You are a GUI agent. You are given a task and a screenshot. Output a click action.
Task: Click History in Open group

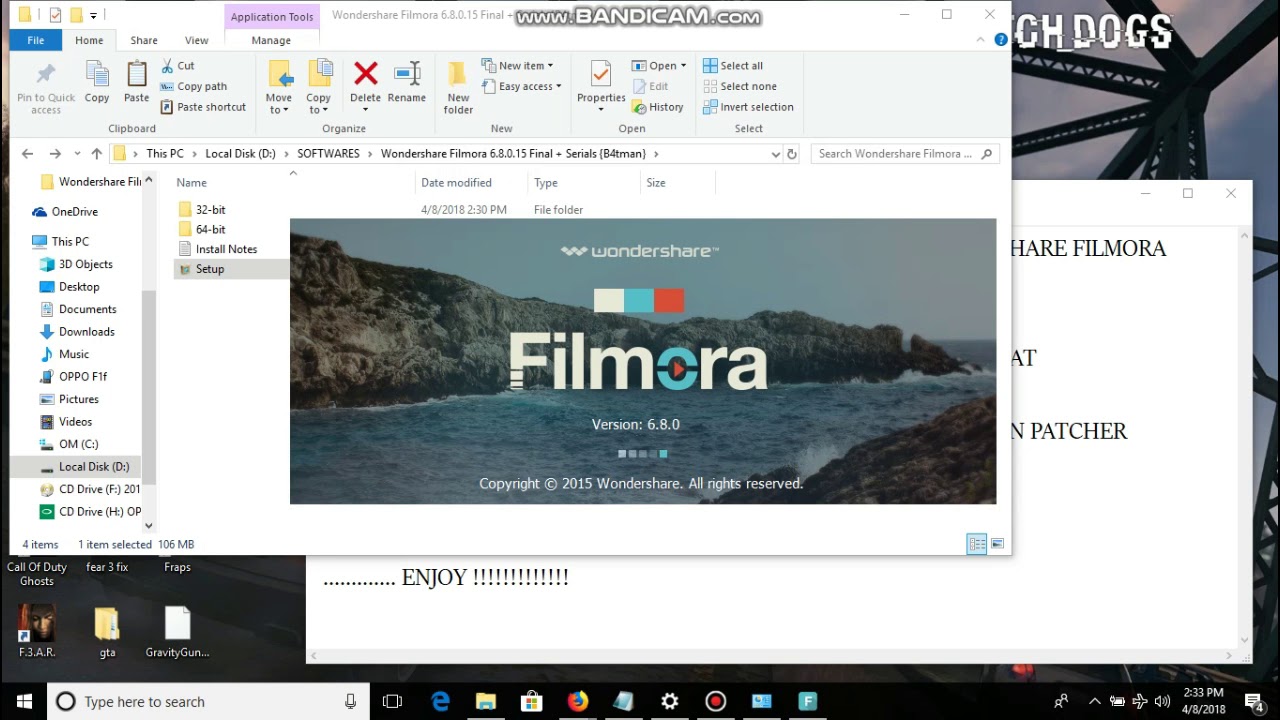coord(658,107)
